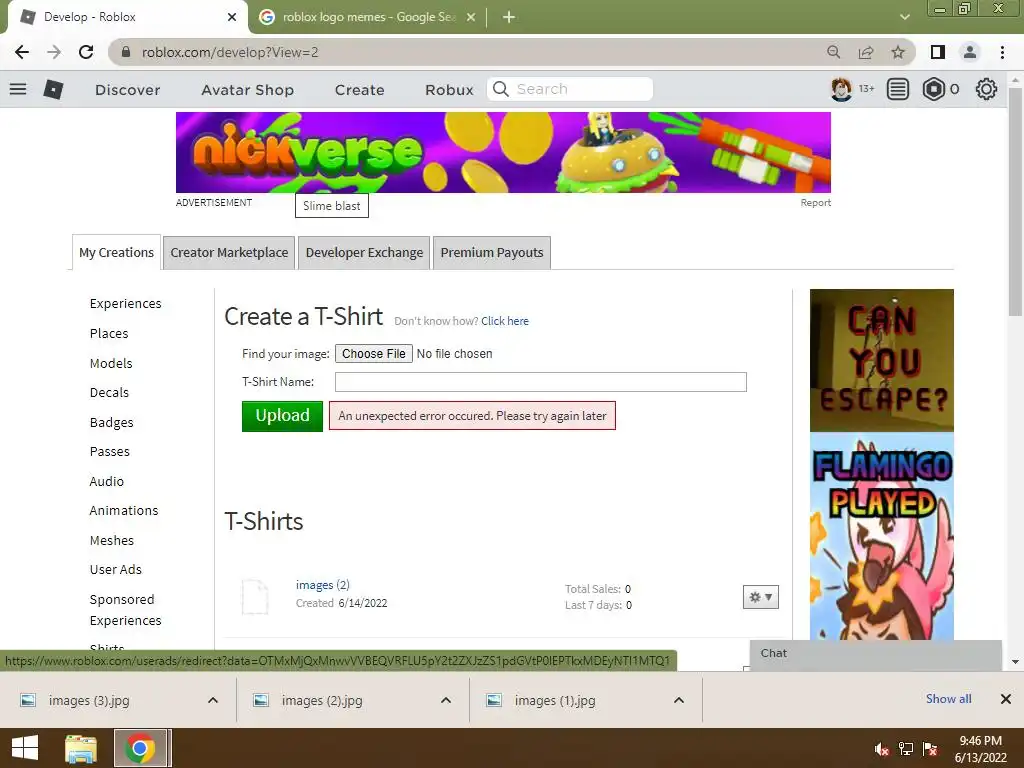Go back with browser back arrow

[x=22, y=52]
